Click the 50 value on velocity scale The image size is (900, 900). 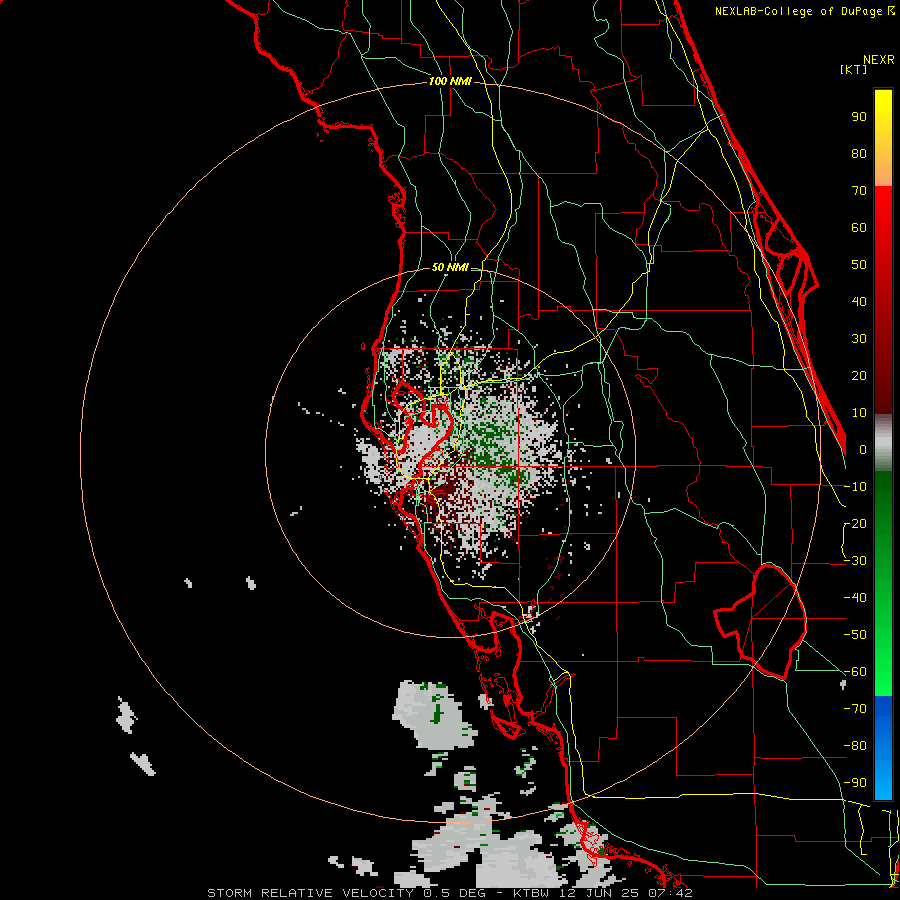(859, 265)
